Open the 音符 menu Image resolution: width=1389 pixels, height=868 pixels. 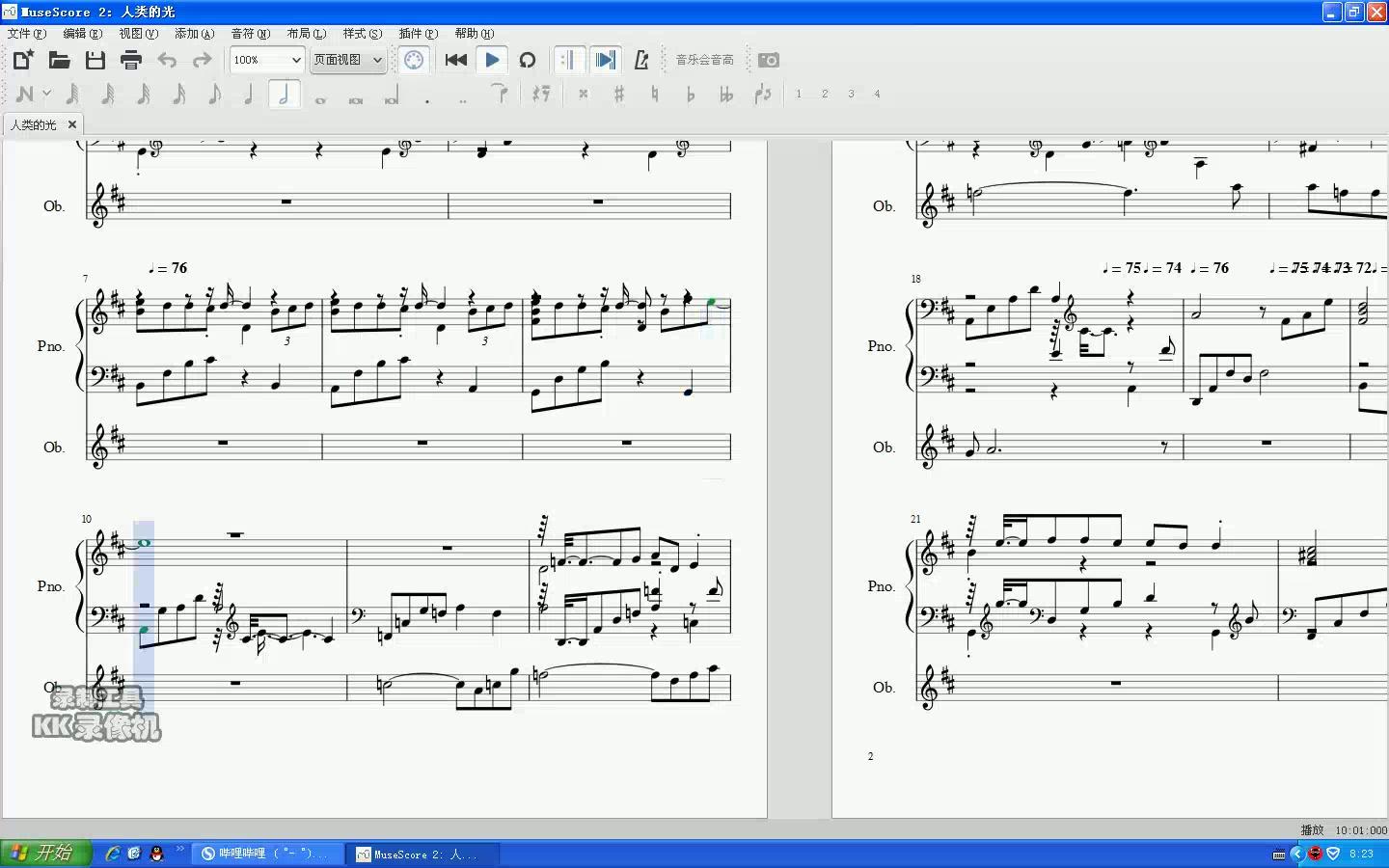250,34
